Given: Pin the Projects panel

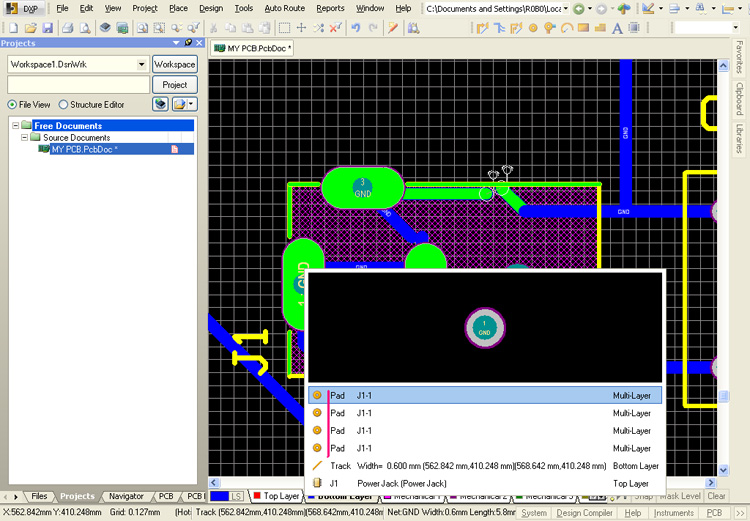Looking at the screenshot, I should coord(188,43).
